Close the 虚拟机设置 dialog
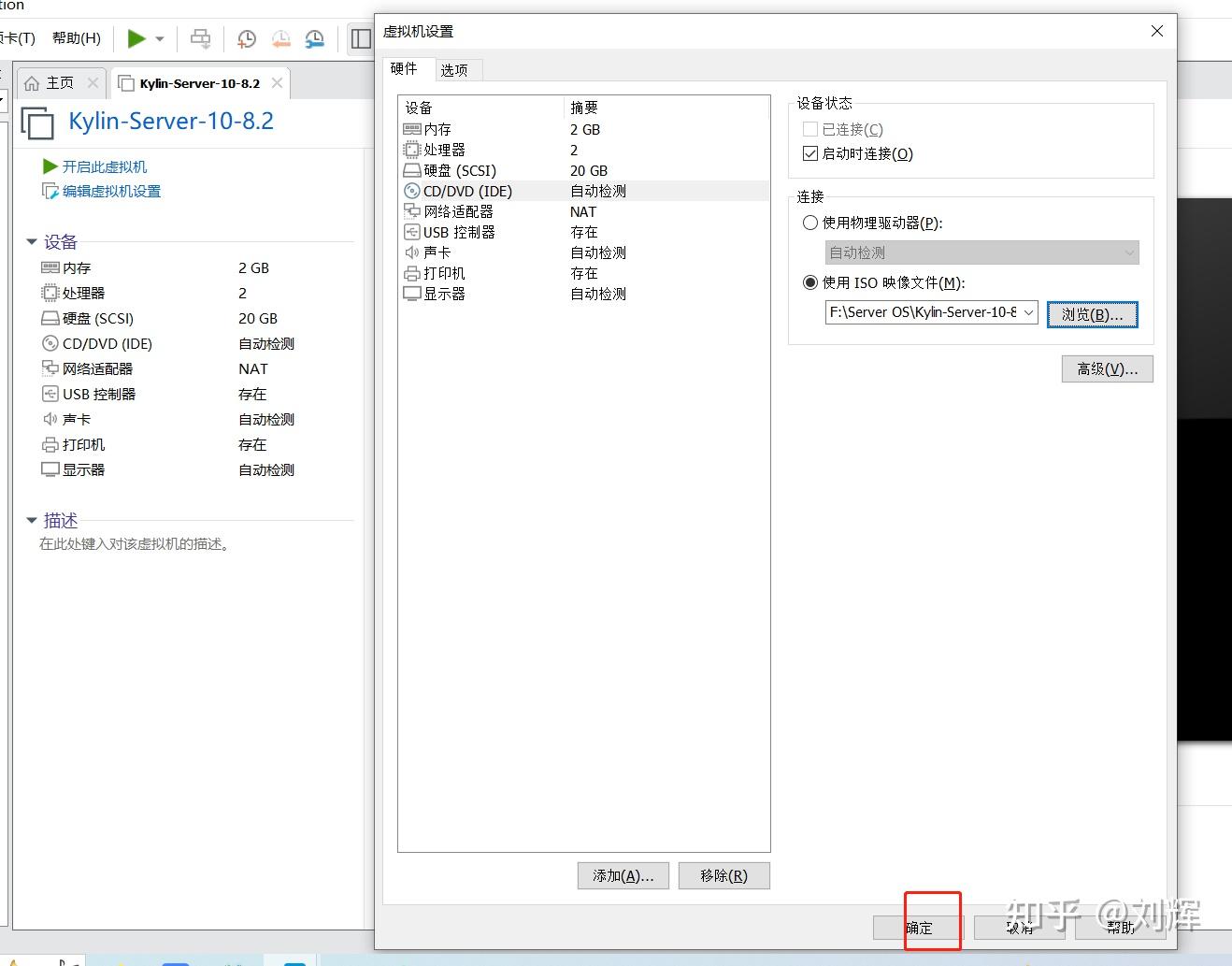 1157,31
